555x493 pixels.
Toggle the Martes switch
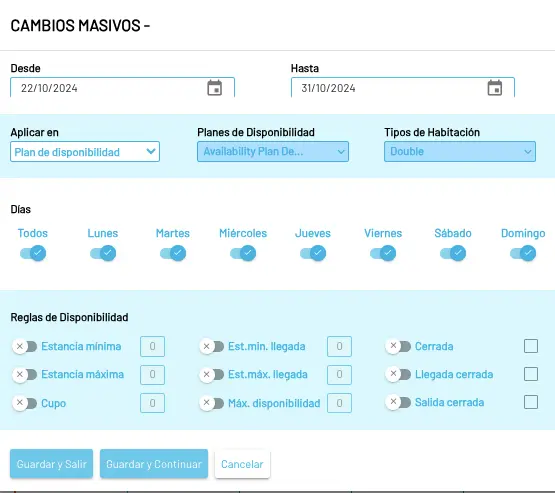pyautogui.click(x=173, y=253)
